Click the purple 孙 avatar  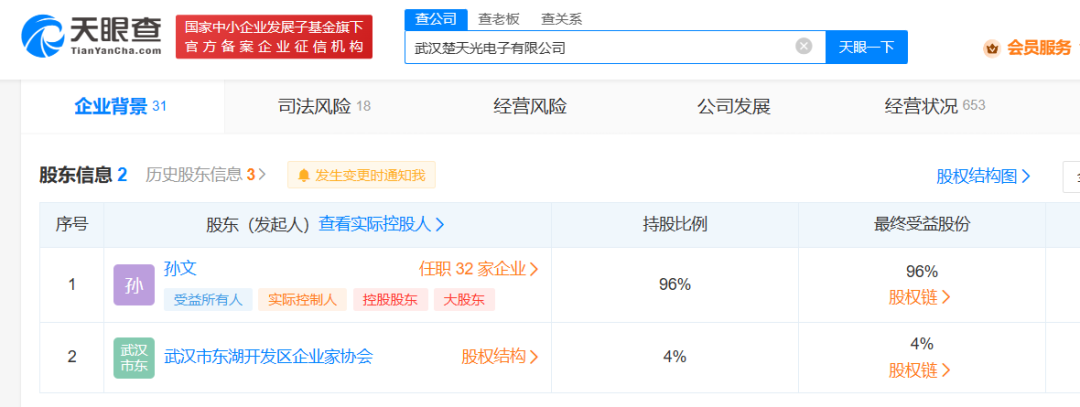click(134, 285)
